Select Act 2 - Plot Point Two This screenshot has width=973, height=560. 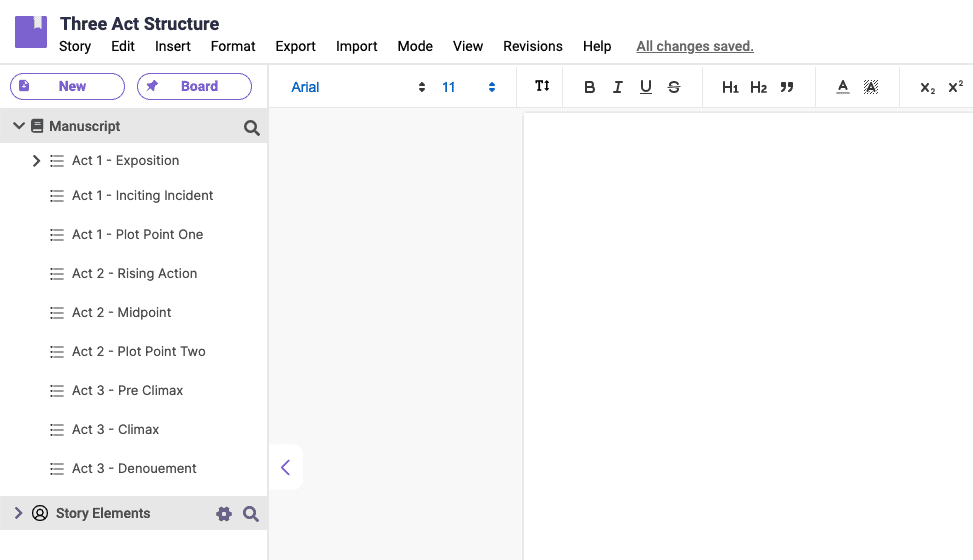(138, 351)
